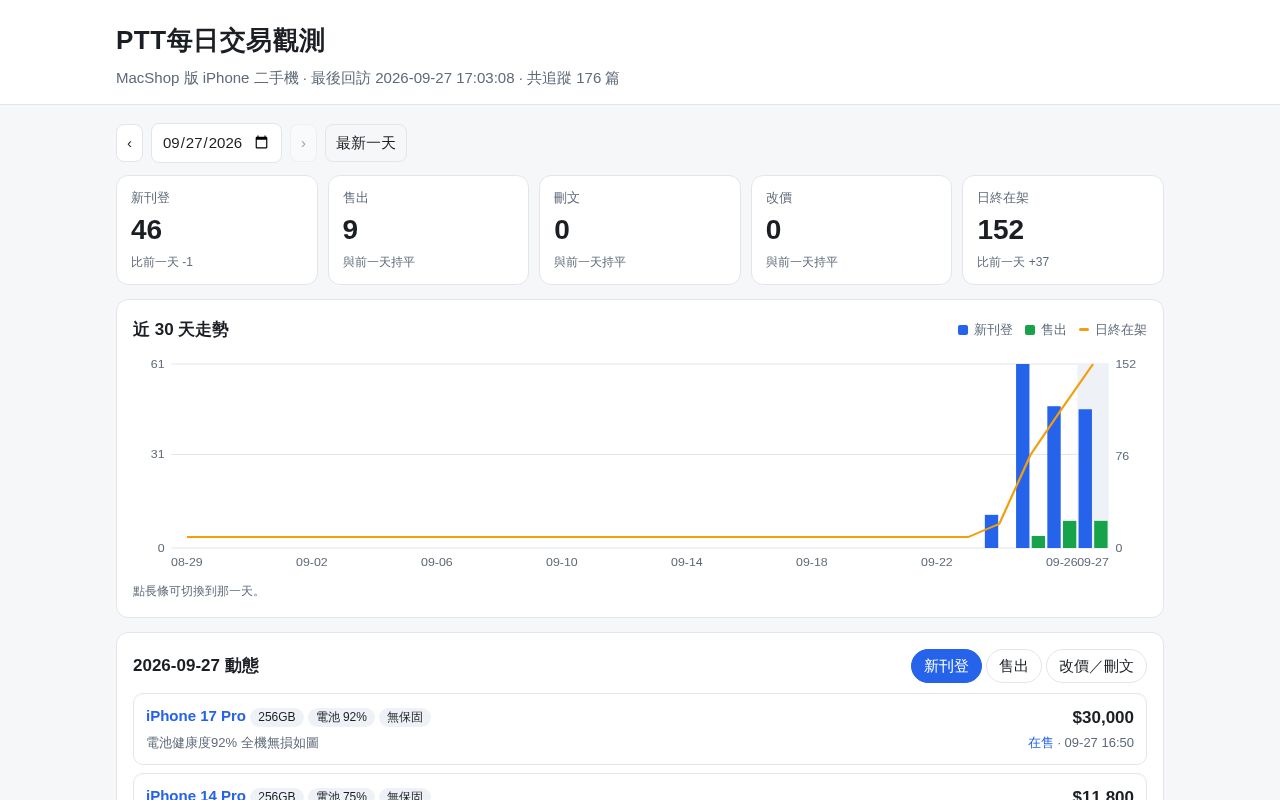This screenshot has height=800, width=1280.
Task: Click the 電池 92% tag
Action: [x=341, y=717]
